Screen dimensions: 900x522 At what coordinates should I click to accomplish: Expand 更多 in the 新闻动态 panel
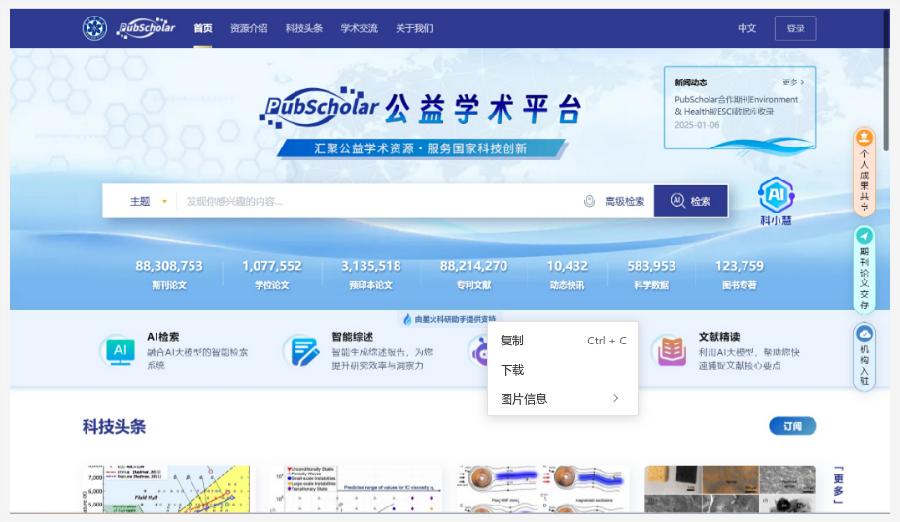click(x=793, y=82)
